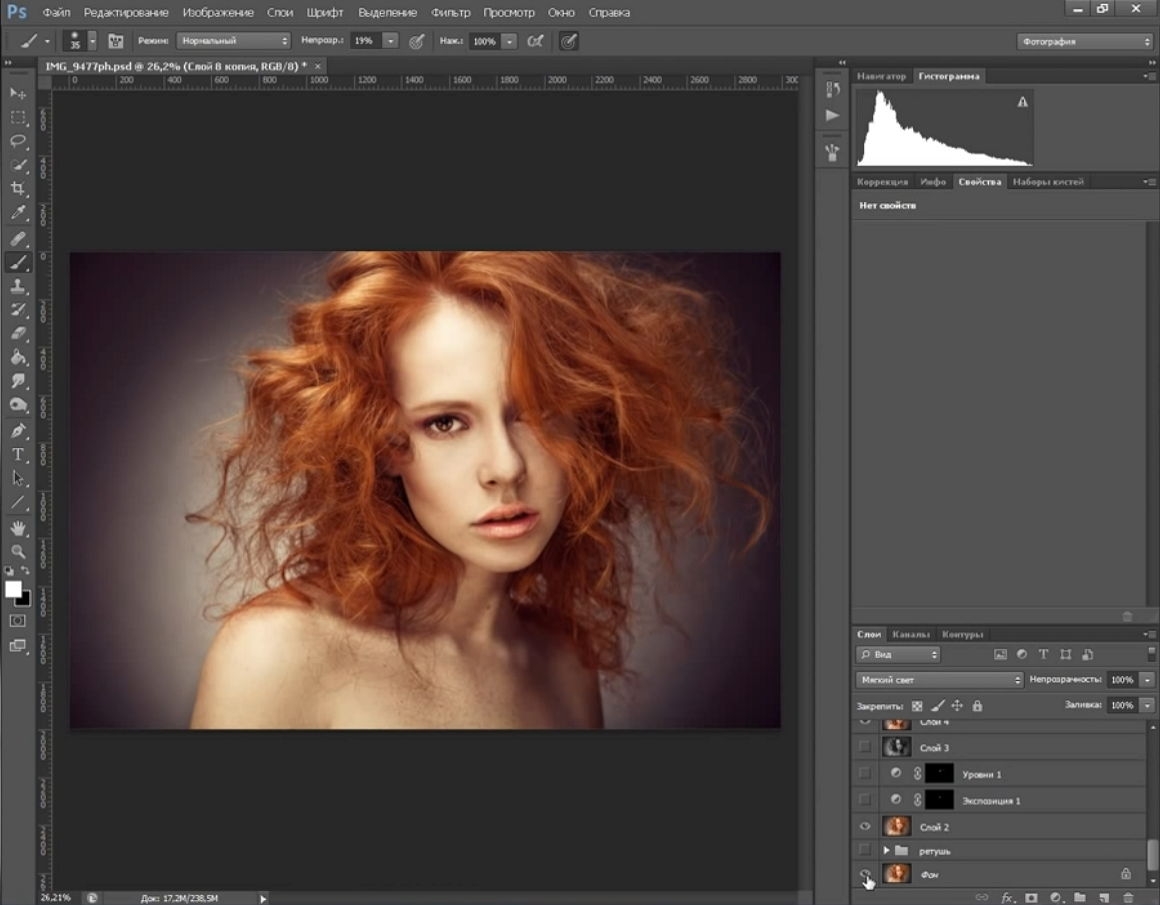
Task: Open workspace Фотография dropdown
Action: coord(1085,41)
